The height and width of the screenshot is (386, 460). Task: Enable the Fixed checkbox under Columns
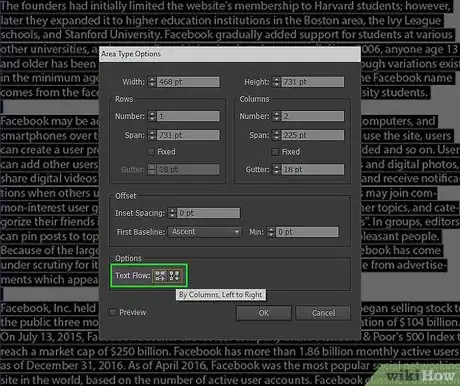pyautogui.click(x=275, y=152)
